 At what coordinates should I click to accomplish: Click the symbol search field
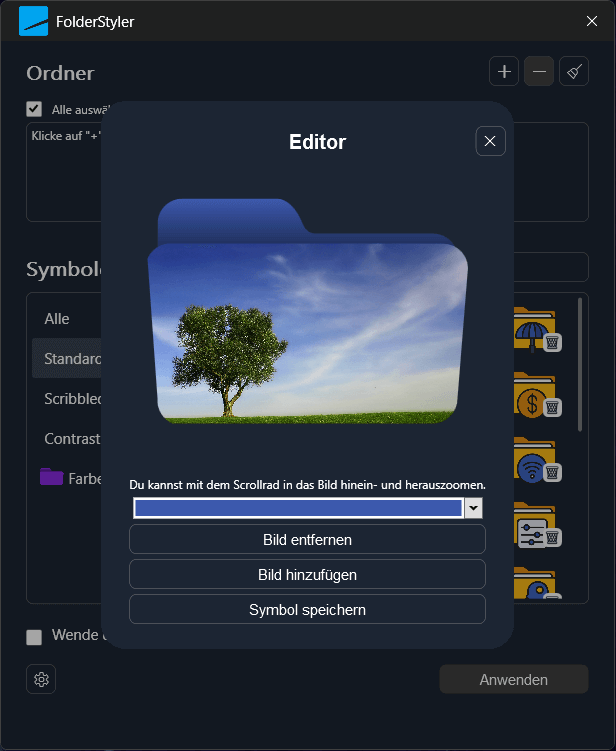point(551,267)
